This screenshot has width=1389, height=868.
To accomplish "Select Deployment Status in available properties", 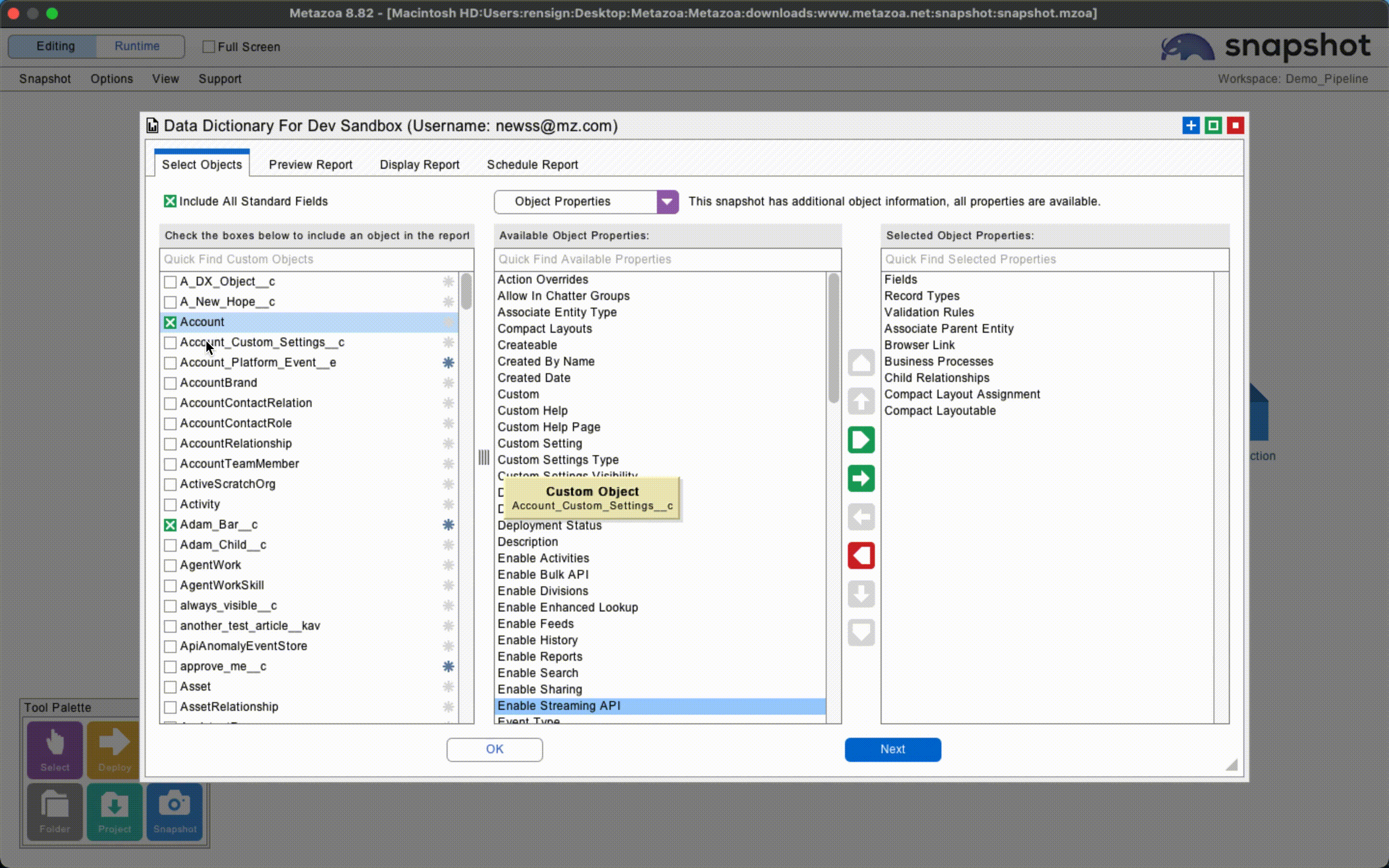I will (660, 525).
